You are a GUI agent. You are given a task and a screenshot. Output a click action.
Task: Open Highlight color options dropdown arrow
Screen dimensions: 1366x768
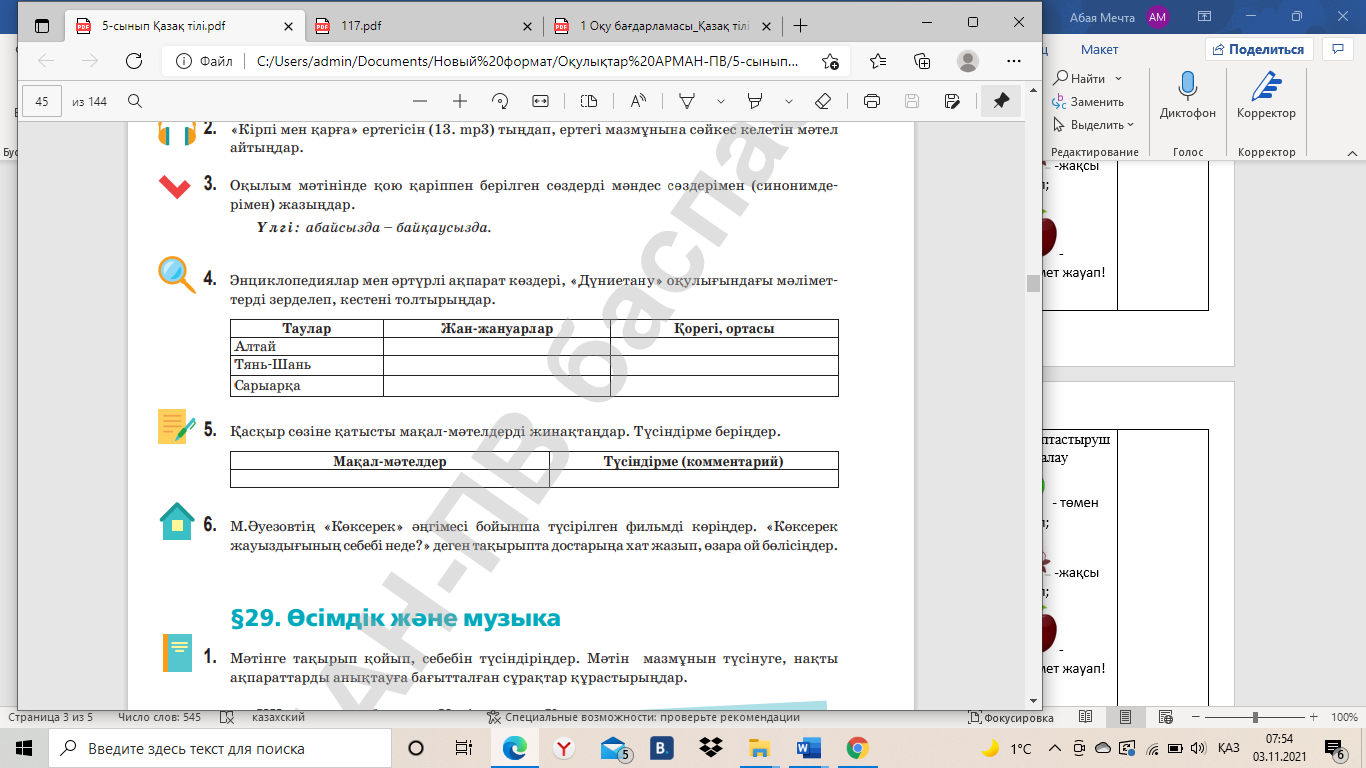pyautogui.click(x=788, y=101)
